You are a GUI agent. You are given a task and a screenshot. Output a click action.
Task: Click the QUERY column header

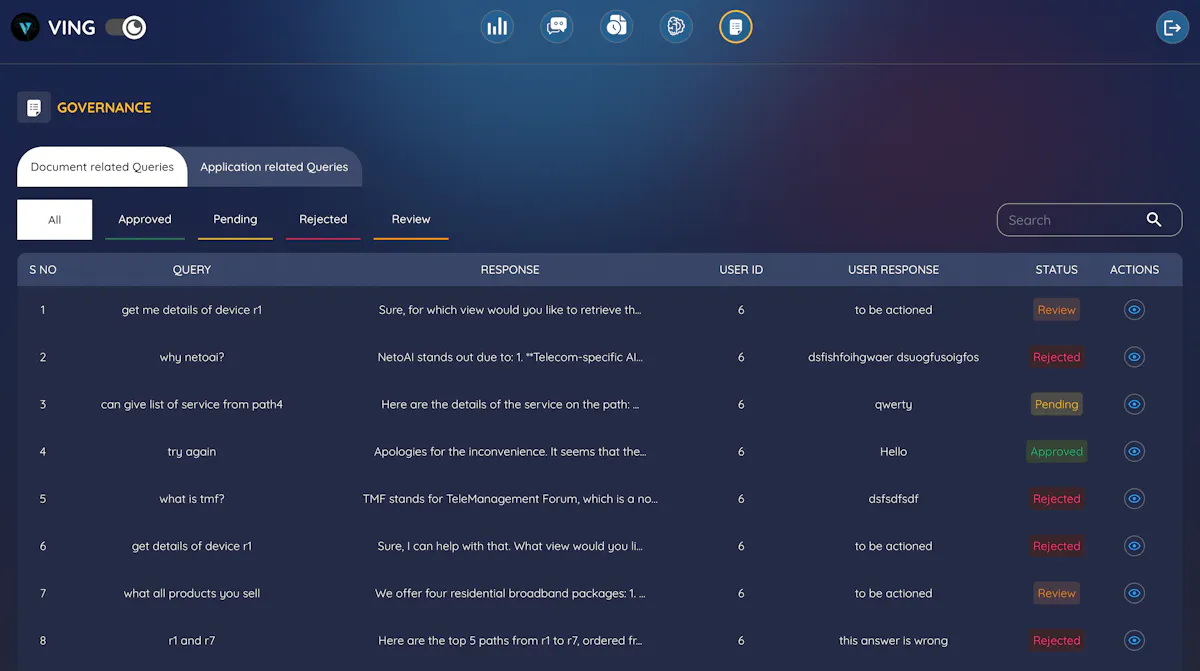coord(192,270)
